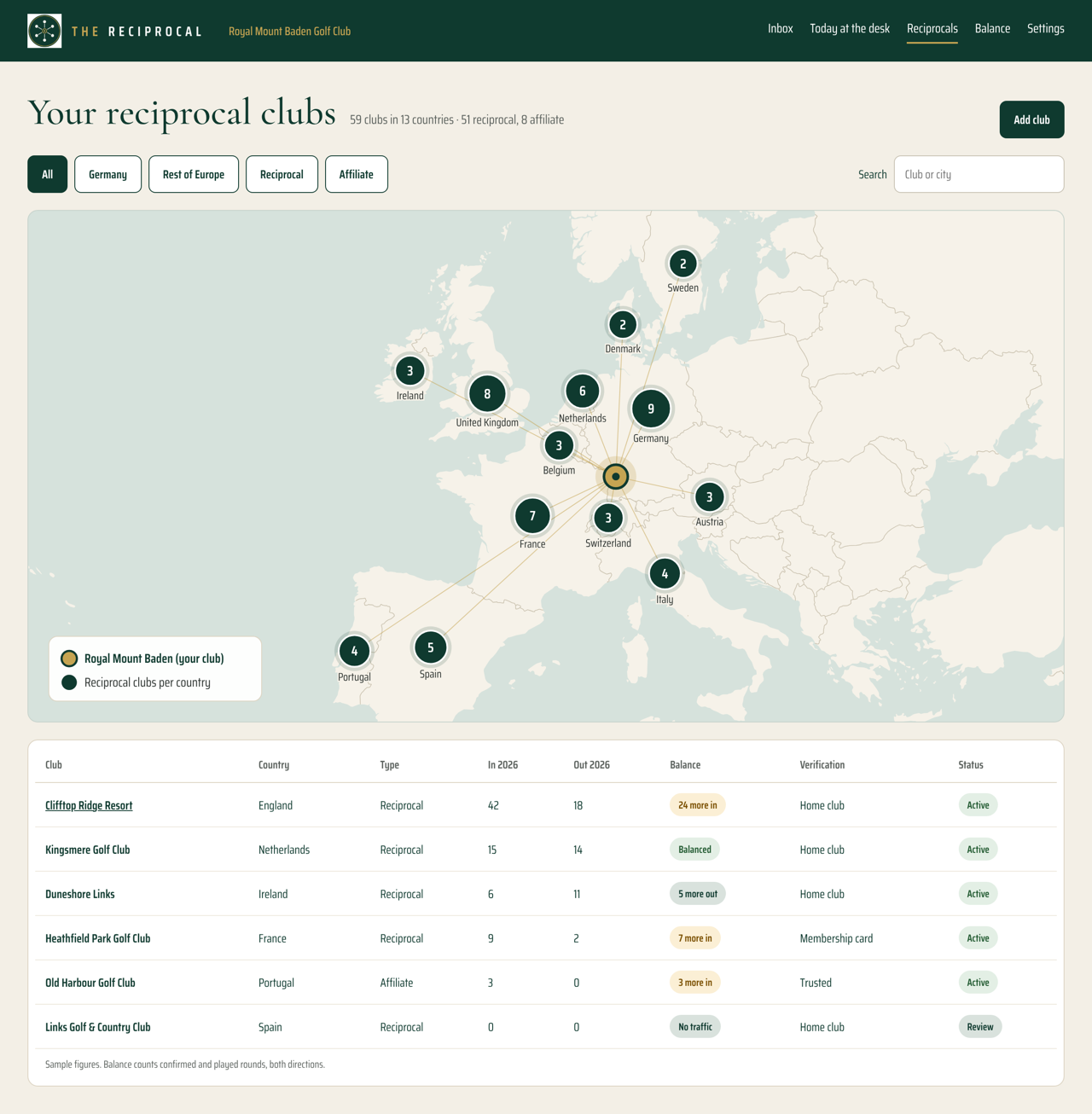
Task: Open Settings from the top navigation
Action: (x=1046, y=29)
